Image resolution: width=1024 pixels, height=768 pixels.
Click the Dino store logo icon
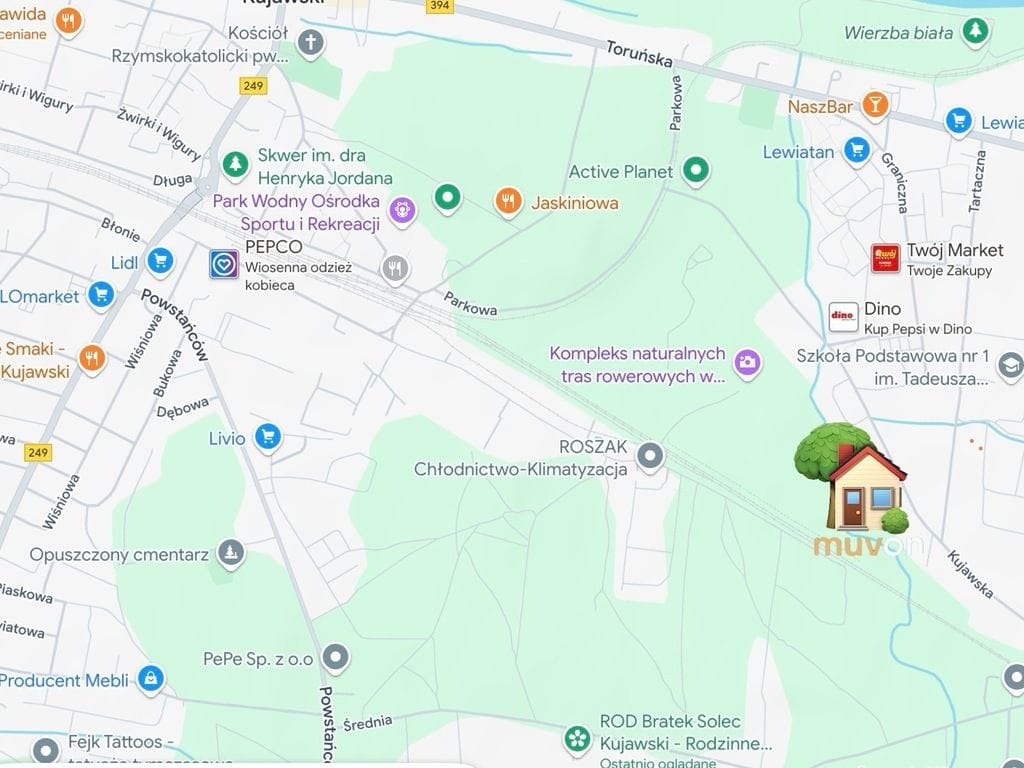pyautogui.click(x=843, y=317)
